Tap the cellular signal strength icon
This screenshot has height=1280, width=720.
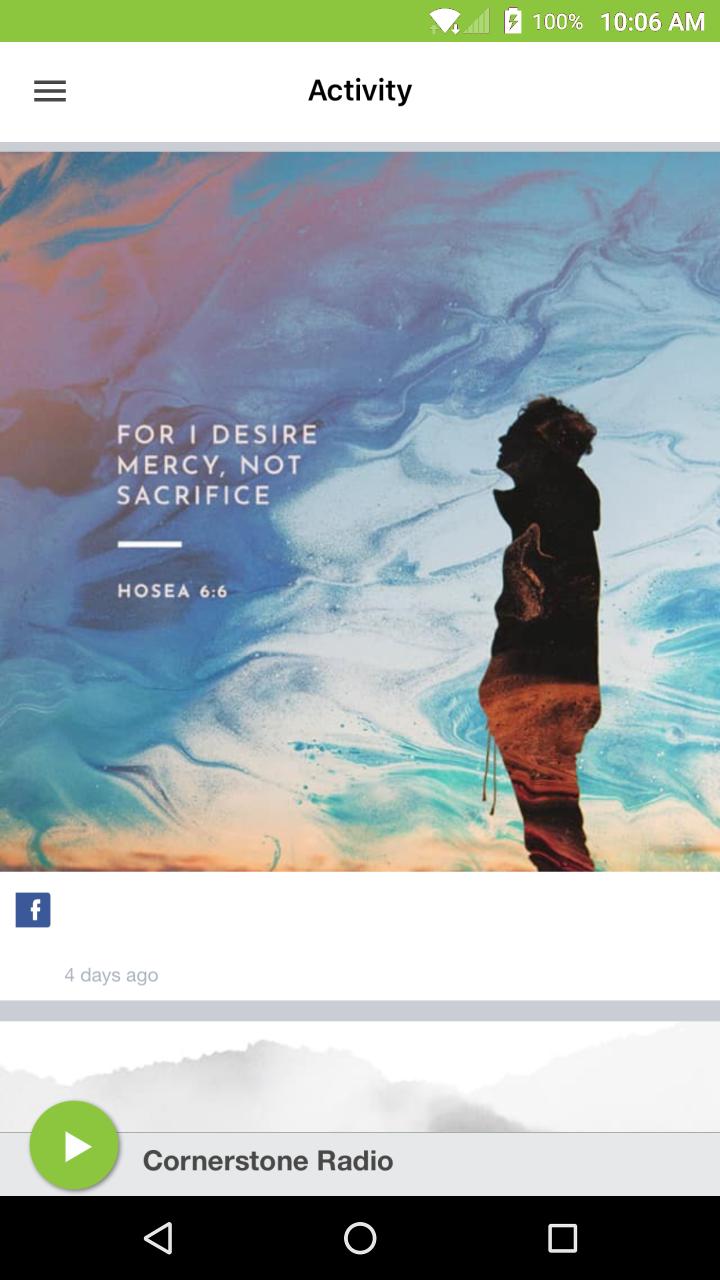click(x=476, y=21)
